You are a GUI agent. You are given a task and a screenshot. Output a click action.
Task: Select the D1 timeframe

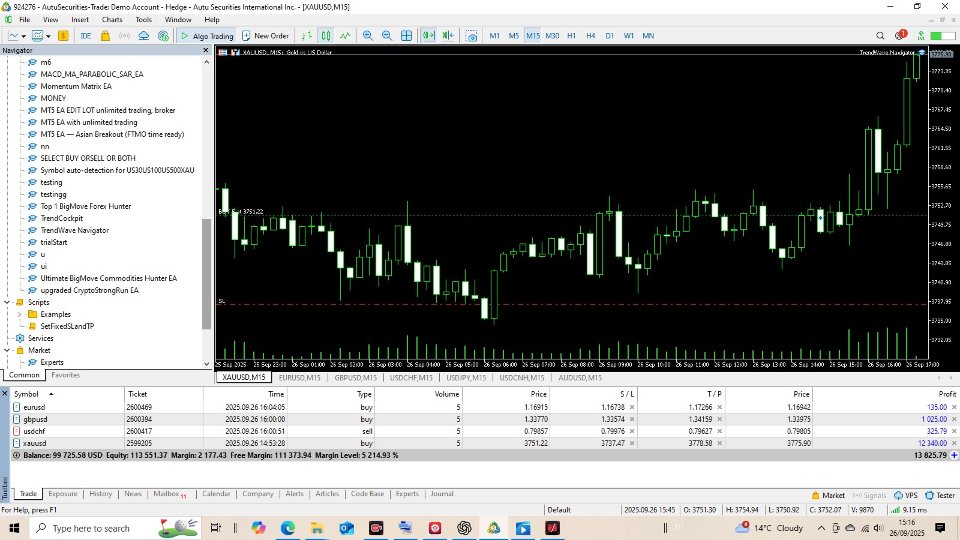click(x=610, y=36)
